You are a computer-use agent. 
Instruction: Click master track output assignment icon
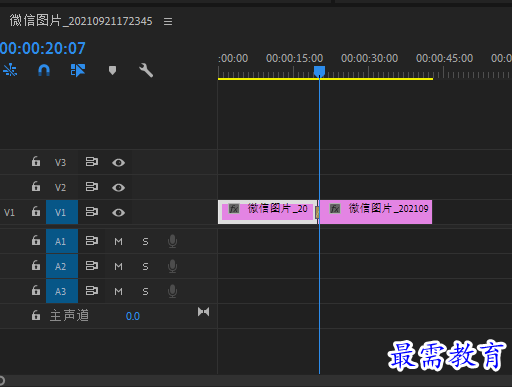pos(203,312)
